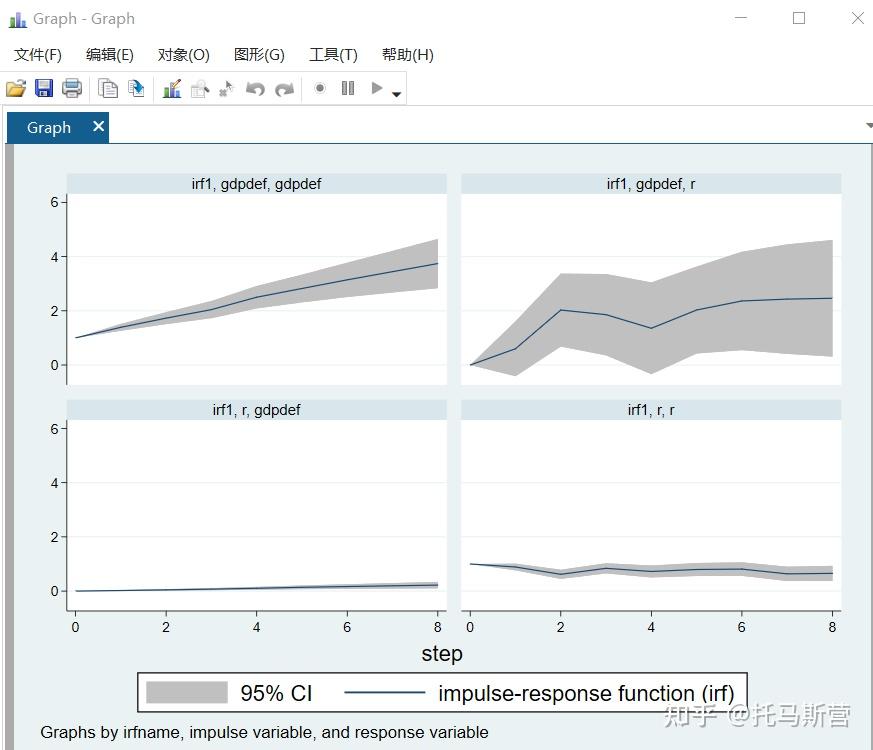Open a graph file with folder icon
This screenshot has width=873, height=750.
pos(16,89)
